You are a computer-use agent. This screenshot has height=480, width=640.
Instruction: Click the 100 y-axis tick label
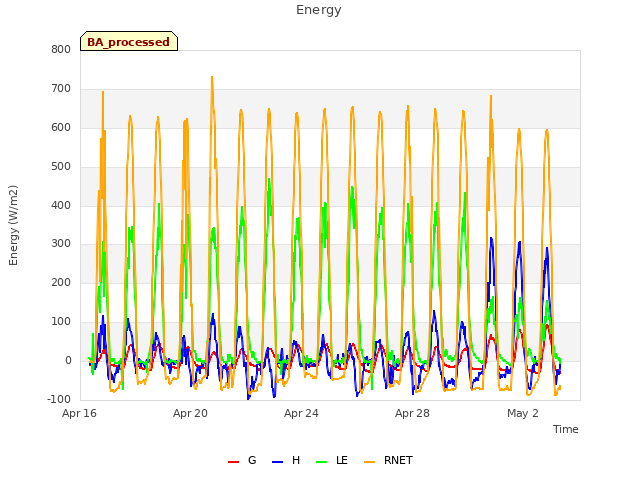pyautogui.click(x=61, y=322)
